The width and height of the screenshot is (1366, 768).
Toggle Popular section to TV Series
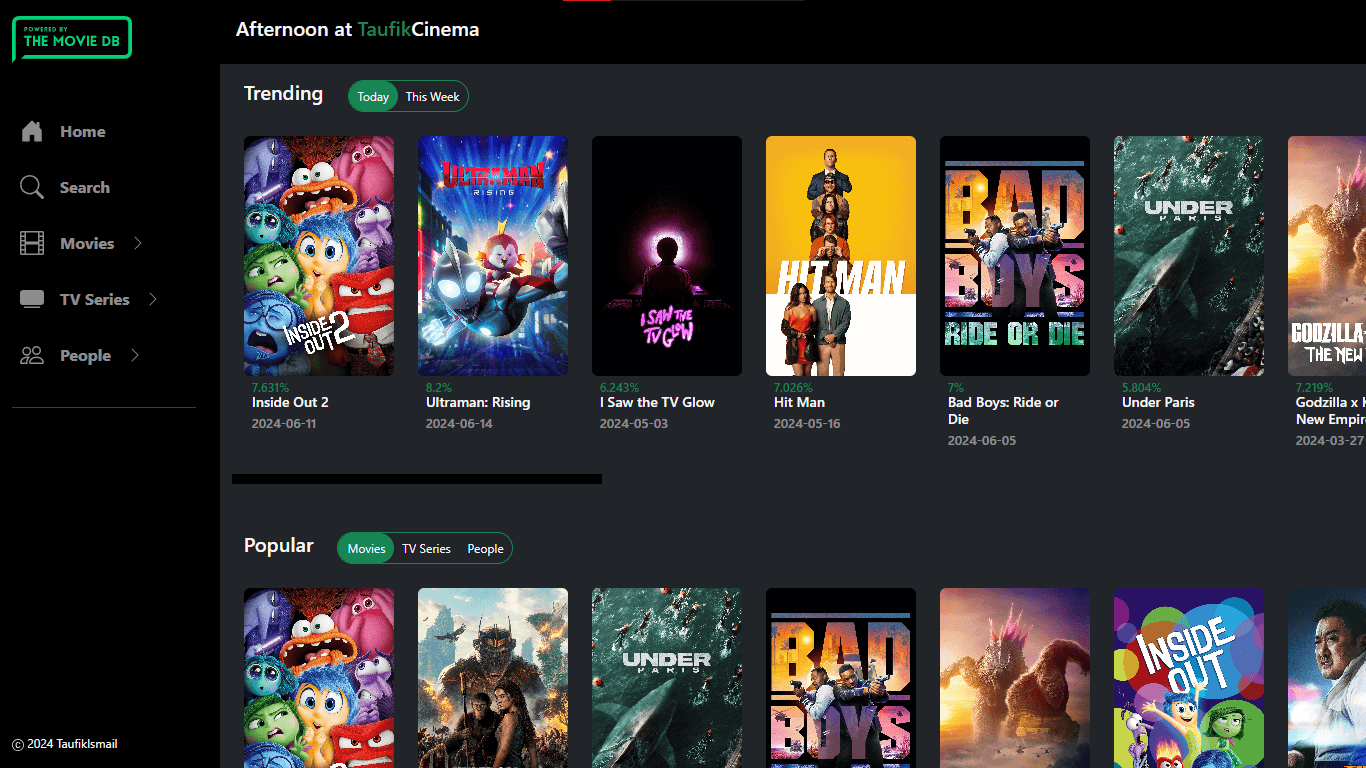[x=426, y=548]
